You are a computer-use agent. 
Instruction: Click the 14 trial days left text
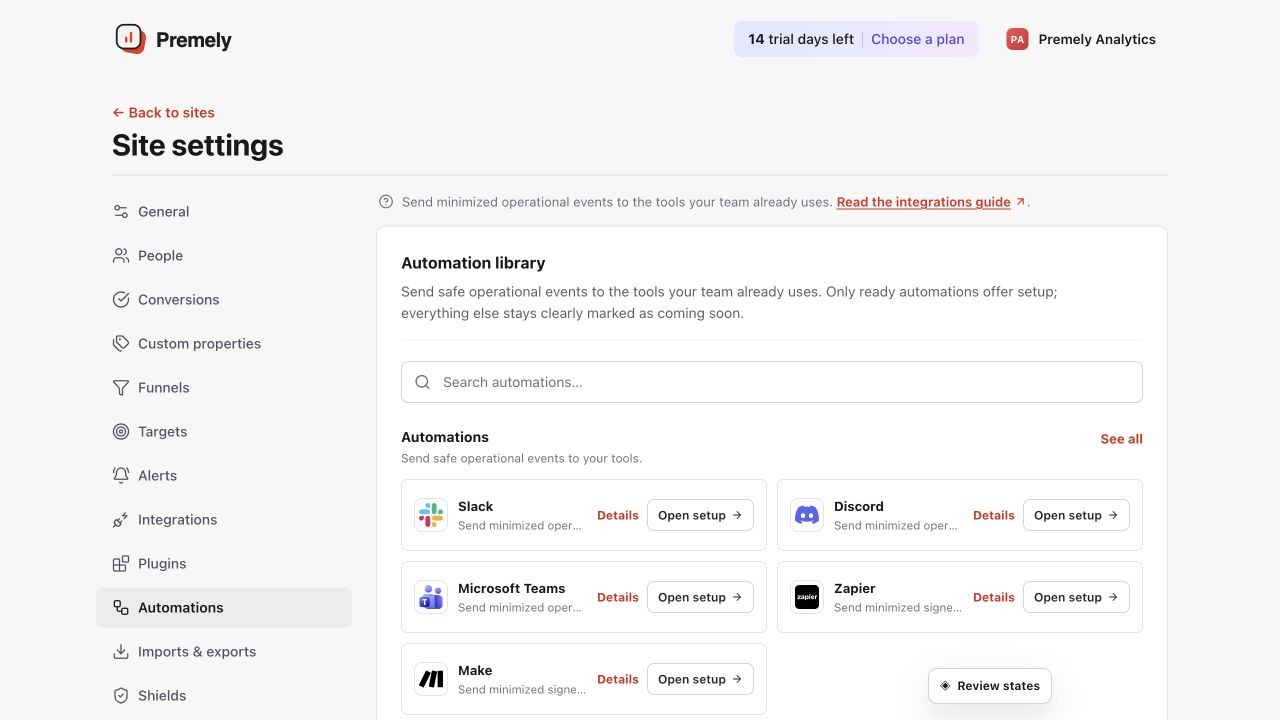point(801,39)
